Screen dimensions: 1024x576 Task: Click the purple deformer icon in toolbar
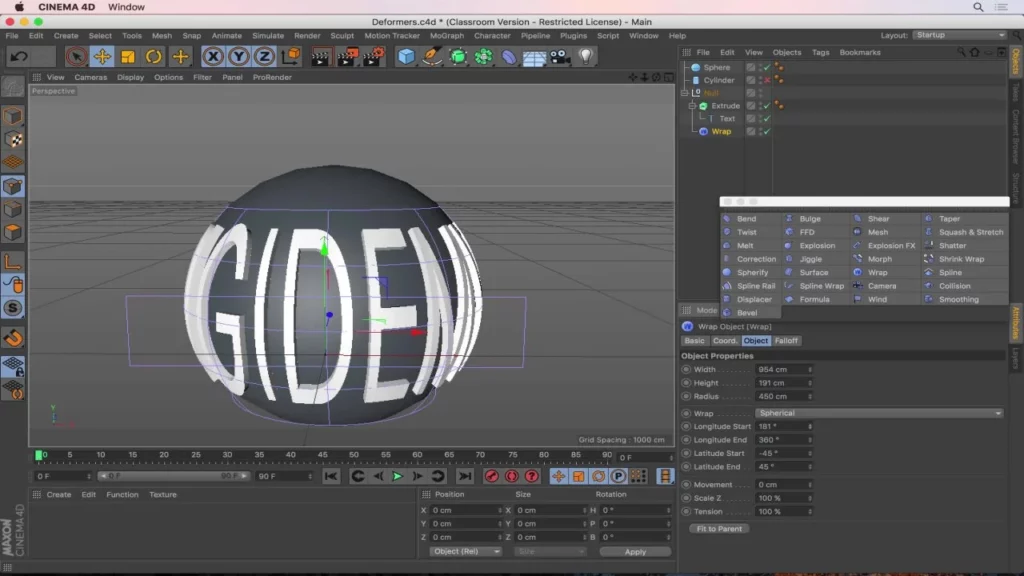(x=509, y=57)
